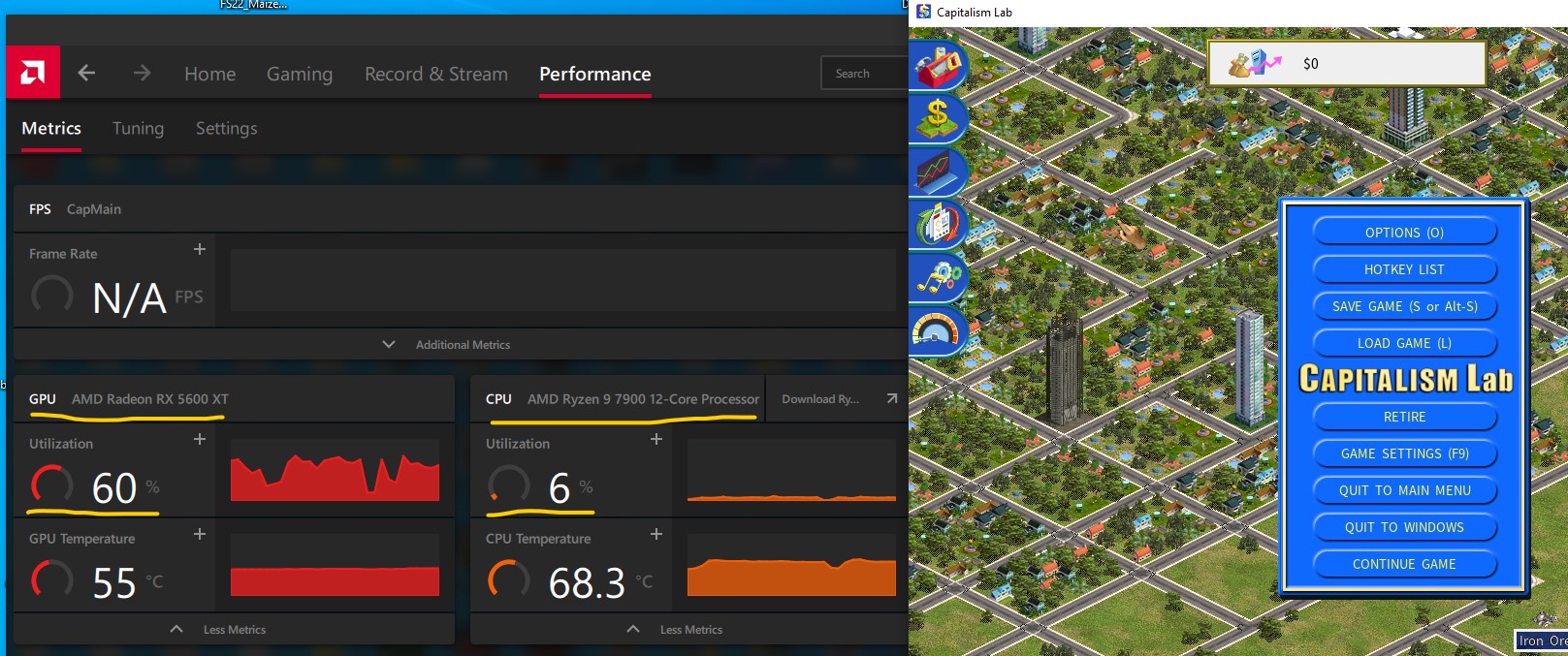Viewport: 1568px width, 656px height.
Task: Click AMD Ryzen 9 7900 12-Core Processor label
Action: tap(644, 399)
